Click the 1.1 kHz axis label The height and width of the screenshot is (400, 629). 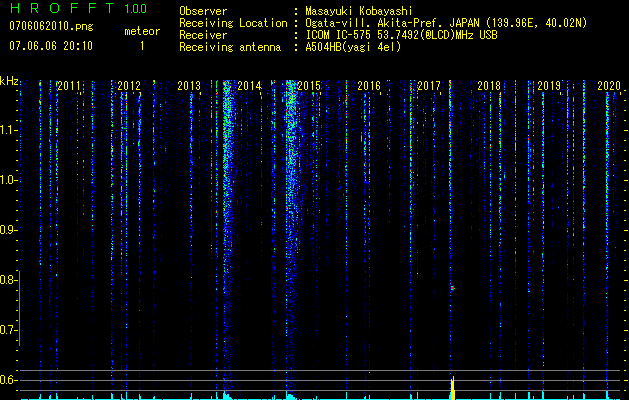tap(7, 130)
